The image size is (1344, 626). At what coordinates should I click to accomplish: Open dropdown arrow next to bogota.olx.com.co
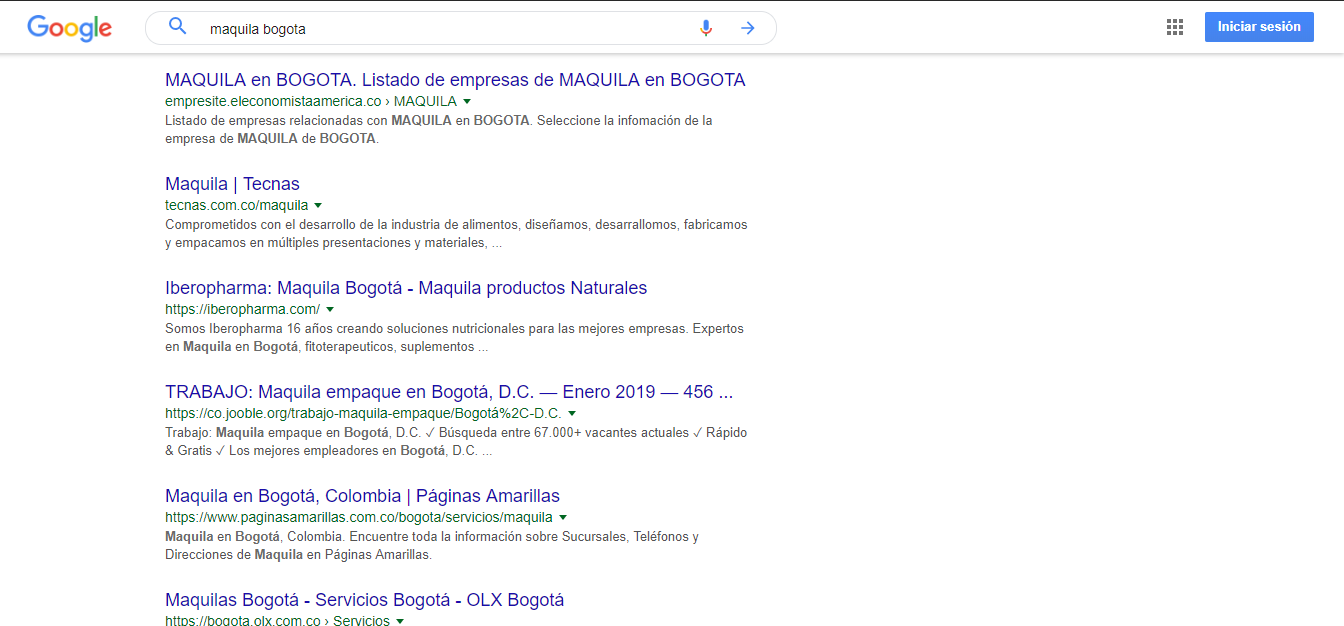point(400,621)
